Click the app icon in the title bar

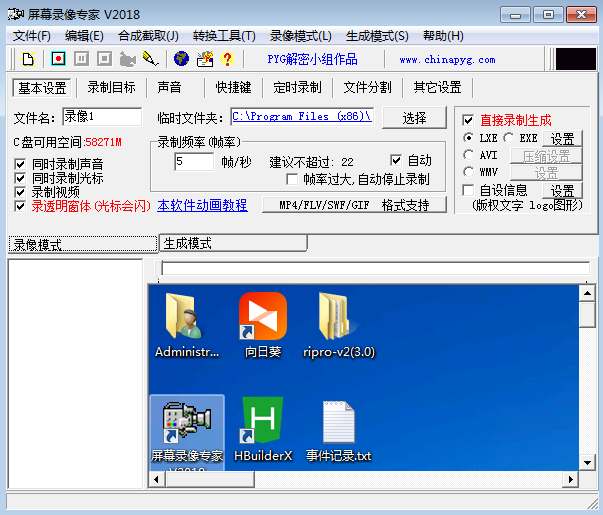(16, 14)
